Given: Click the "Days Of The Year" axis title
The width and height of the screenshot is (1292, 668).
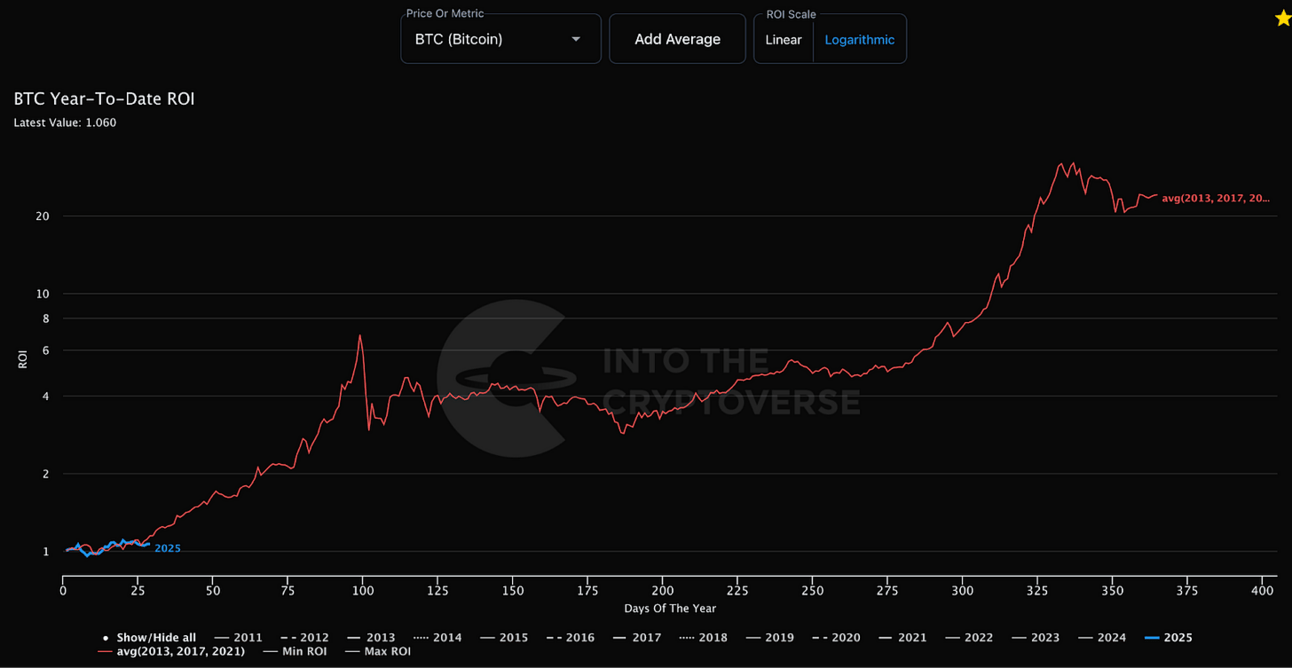Looking at the screenshot, I should [x=670, y=608].
